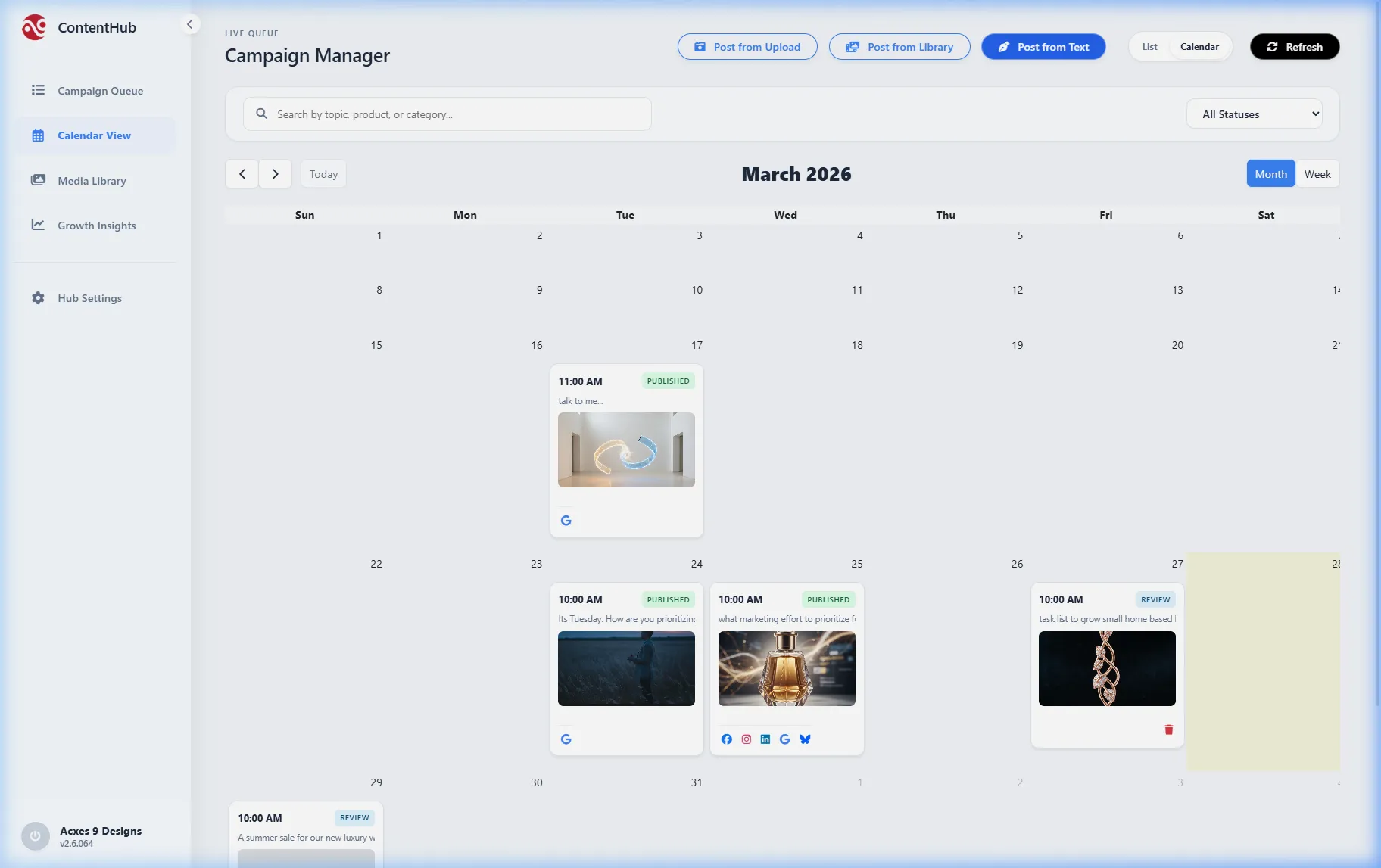1381x868 pixels.
Task: Open Growth Insights in the sidebar
Action: (x=96, y=226)
